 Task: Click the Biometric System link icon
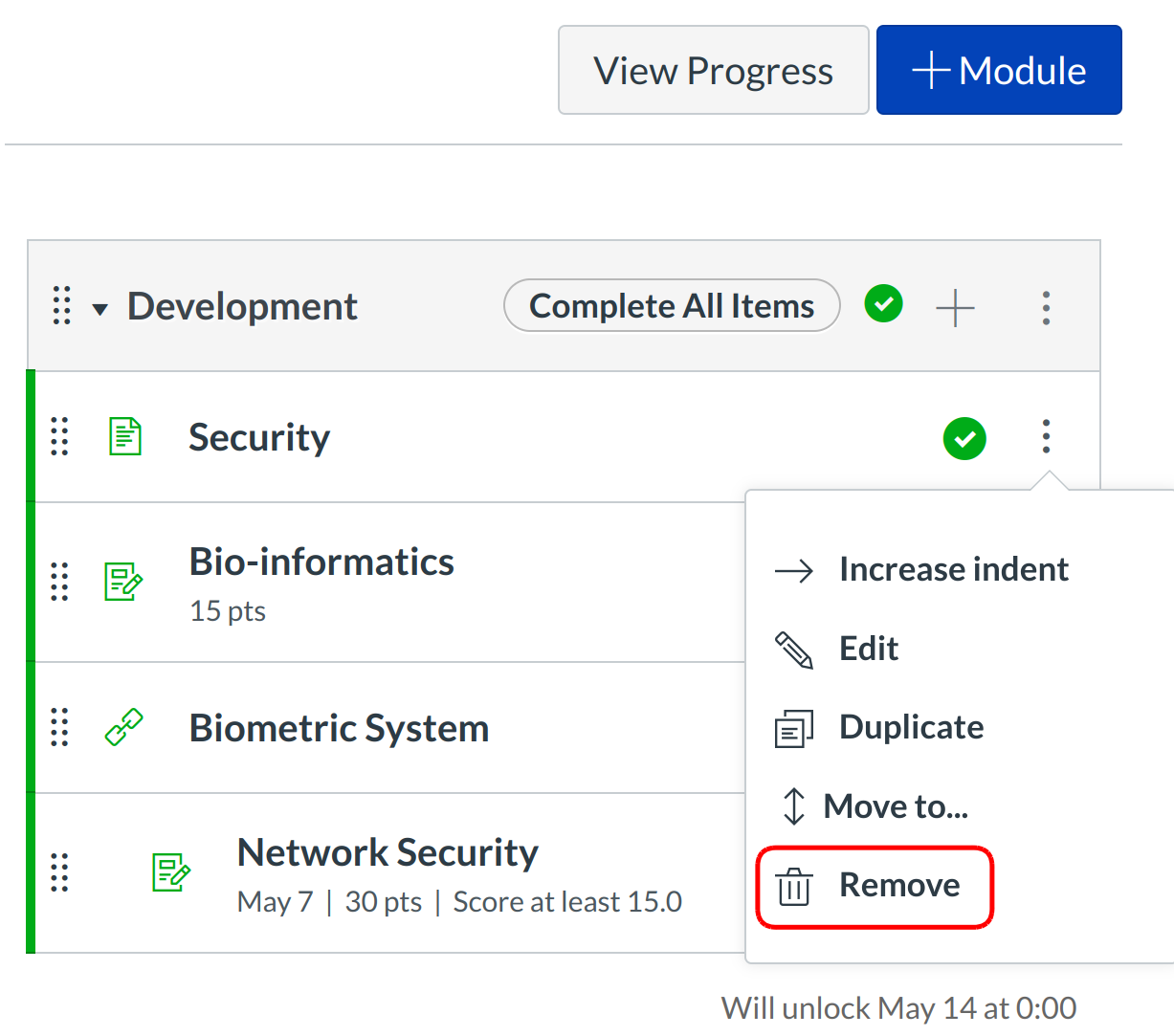123,728
